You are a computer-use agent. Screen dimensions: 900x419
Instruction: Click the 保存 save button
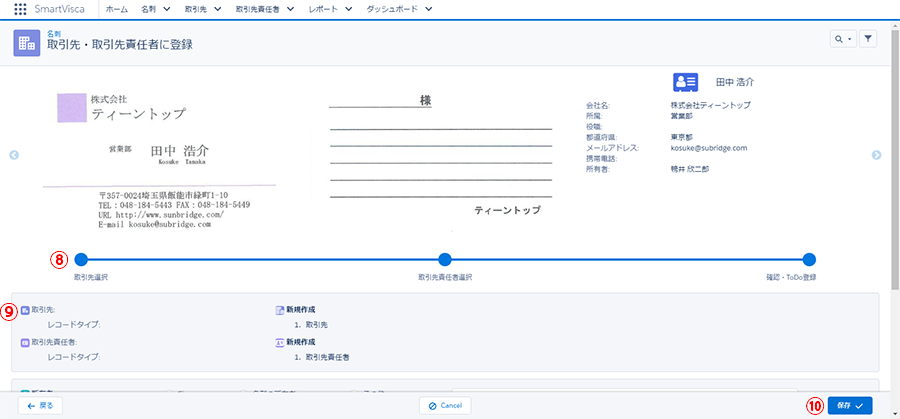point(850,405)
